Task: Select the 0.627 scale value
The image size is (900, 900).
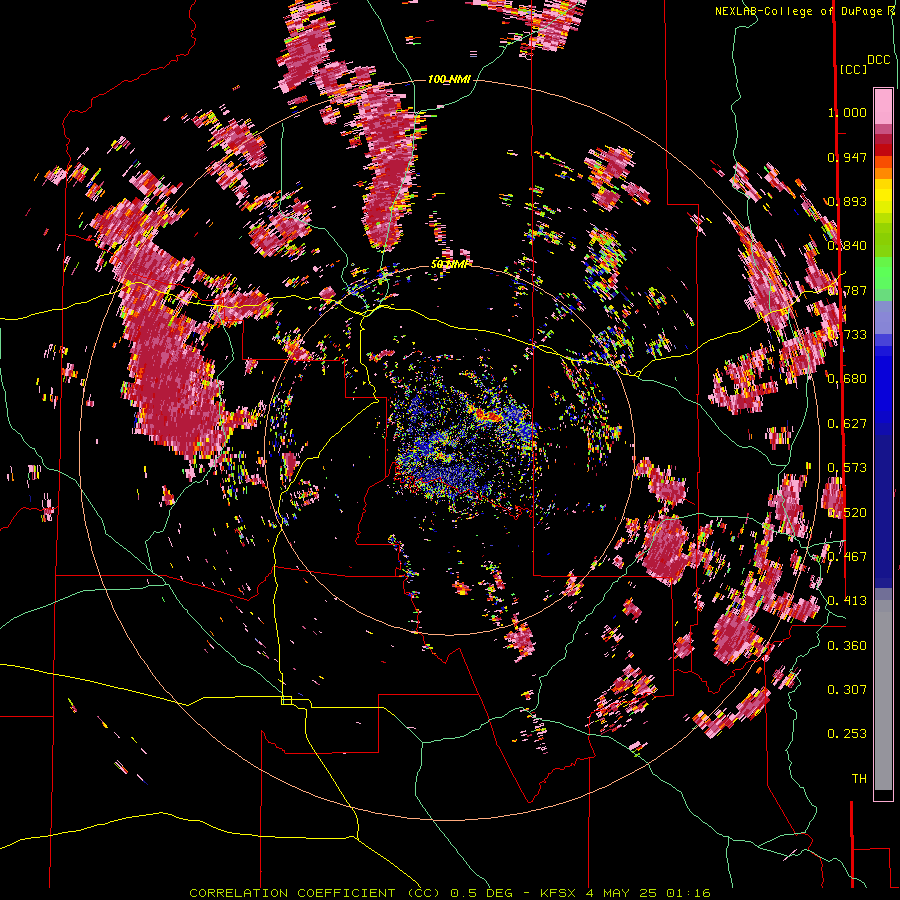Action: point(847,424)
